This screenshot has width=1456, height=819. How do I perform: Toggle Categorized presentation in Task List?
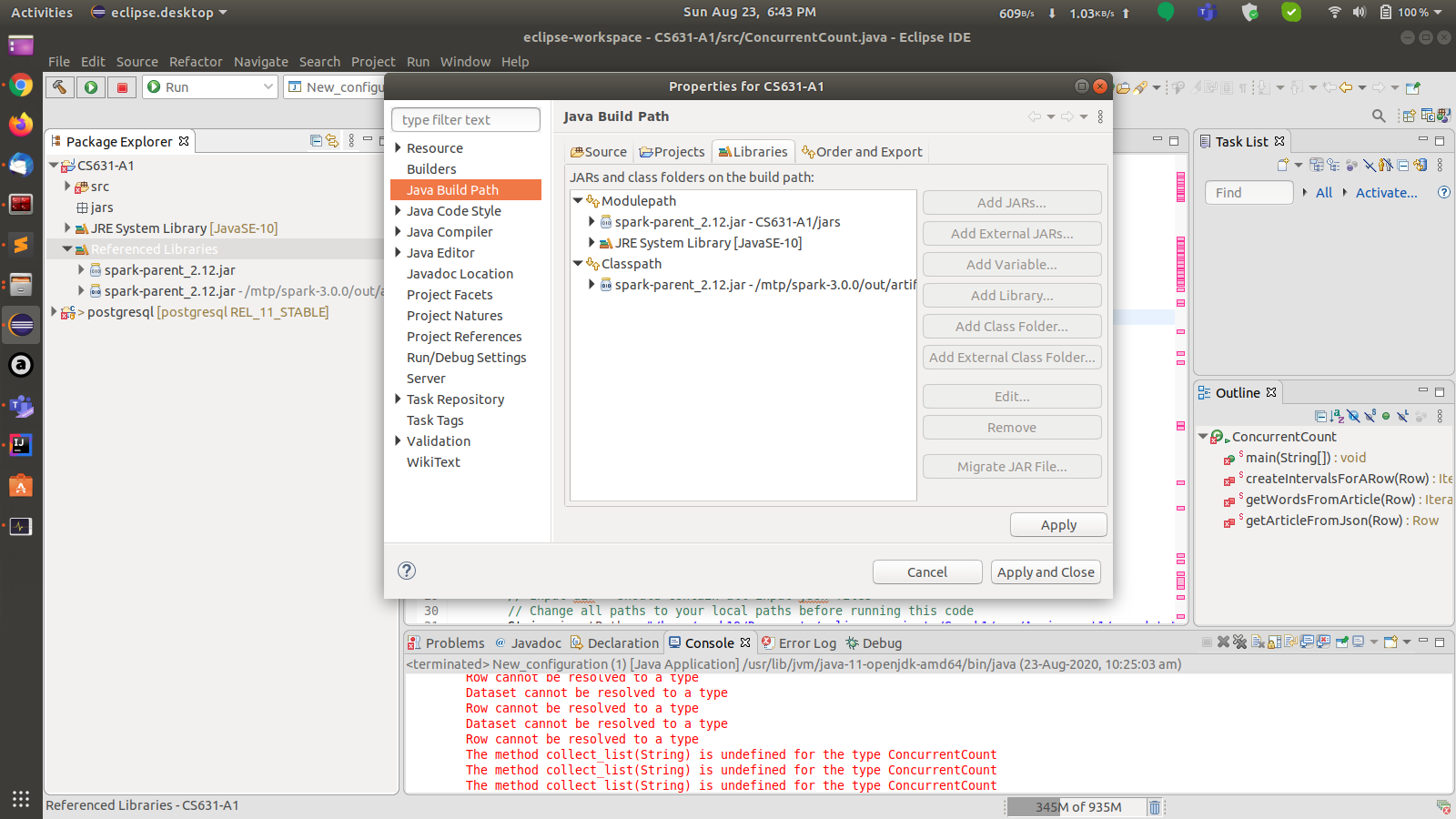1317,165
